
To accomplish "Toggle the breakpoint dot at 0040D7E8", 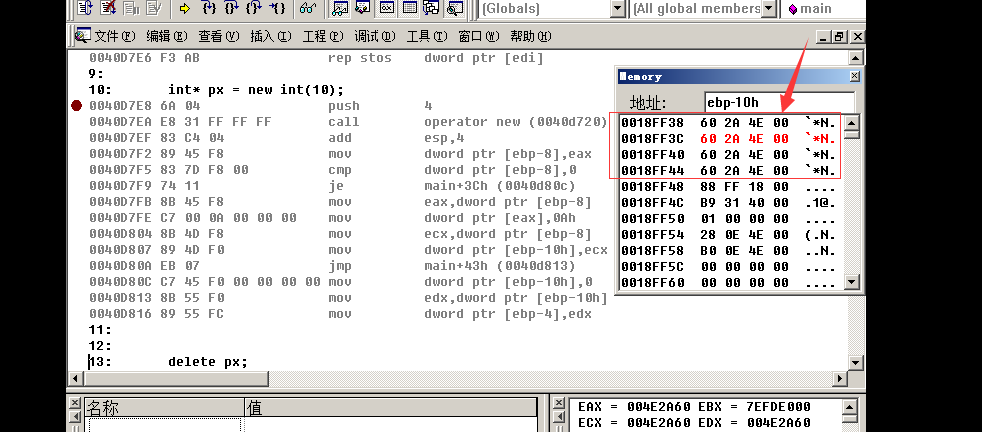I will point(76,106).
